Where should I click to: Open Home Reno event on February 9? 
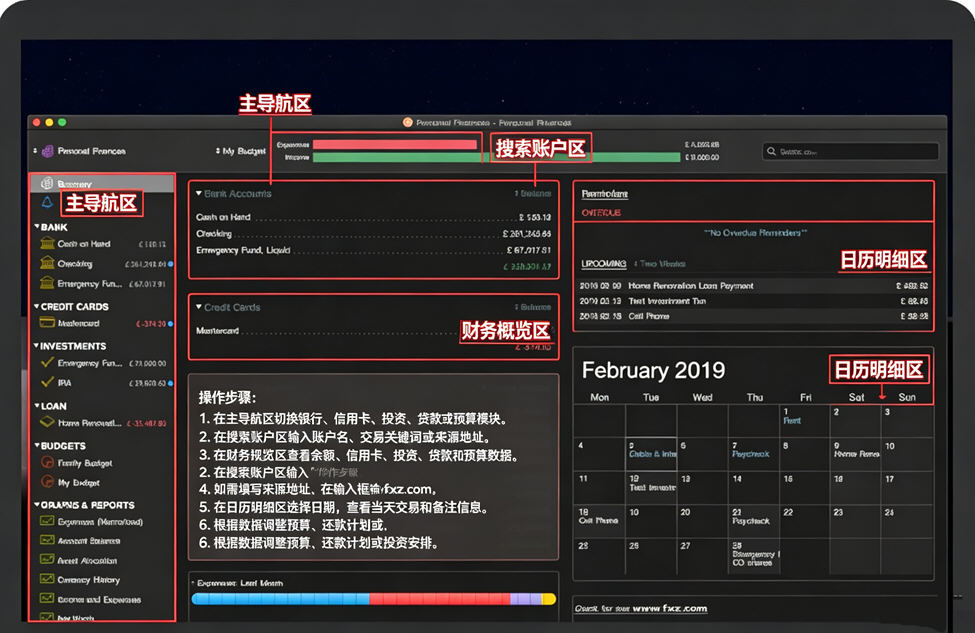click(856, 454)
